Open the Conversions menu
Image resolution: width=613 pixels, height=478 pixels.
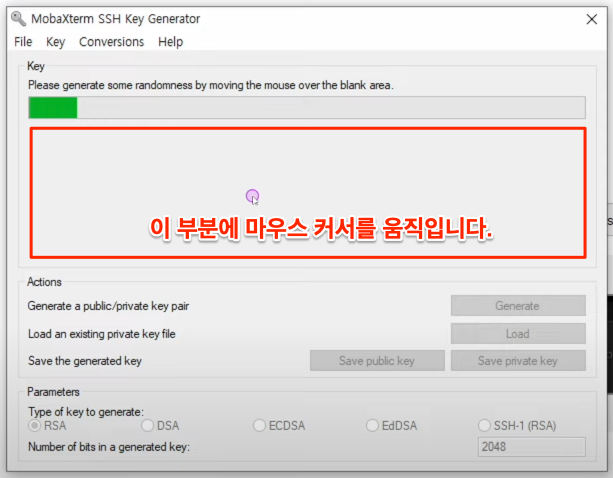(x=111, y=41)
